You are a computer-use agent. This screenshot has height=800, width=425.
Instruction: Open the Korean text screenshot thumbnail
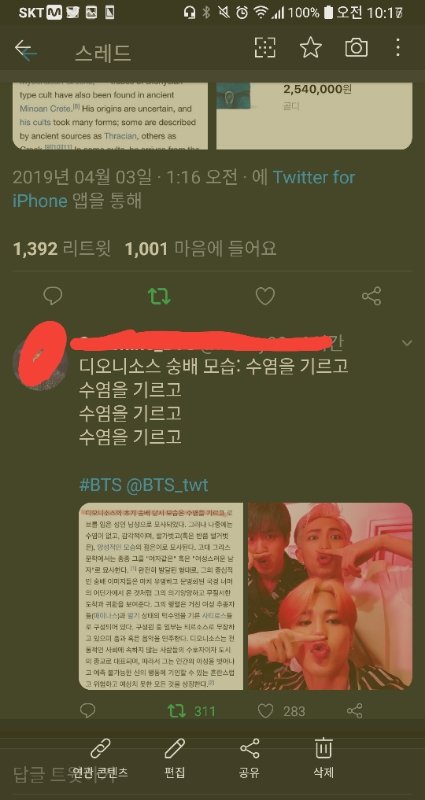161,596
